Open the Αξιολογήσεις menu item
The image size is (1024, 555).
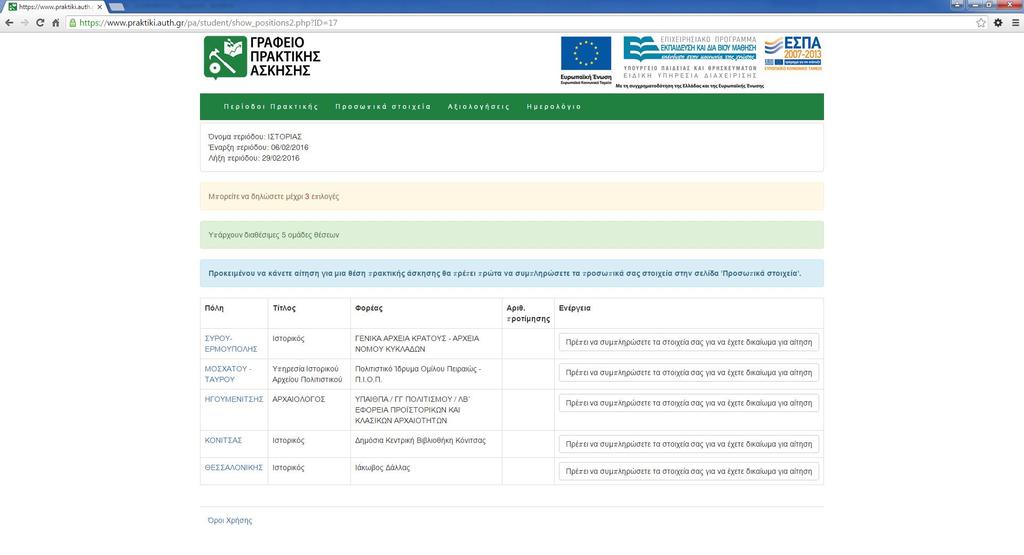click(479, 106)
